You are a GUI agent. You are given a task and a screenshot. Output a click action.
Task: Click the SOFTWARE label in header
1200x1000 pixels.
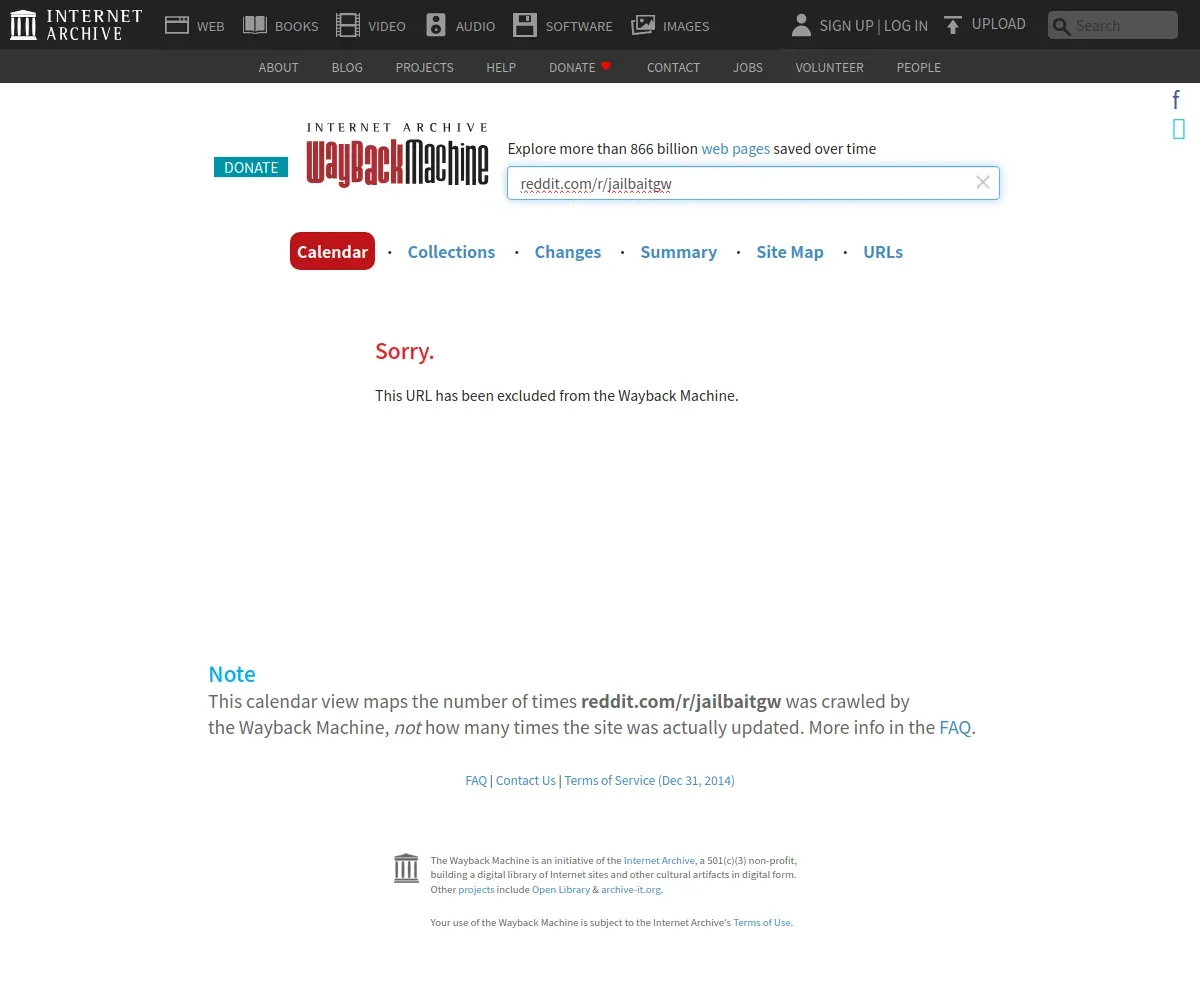579,26
